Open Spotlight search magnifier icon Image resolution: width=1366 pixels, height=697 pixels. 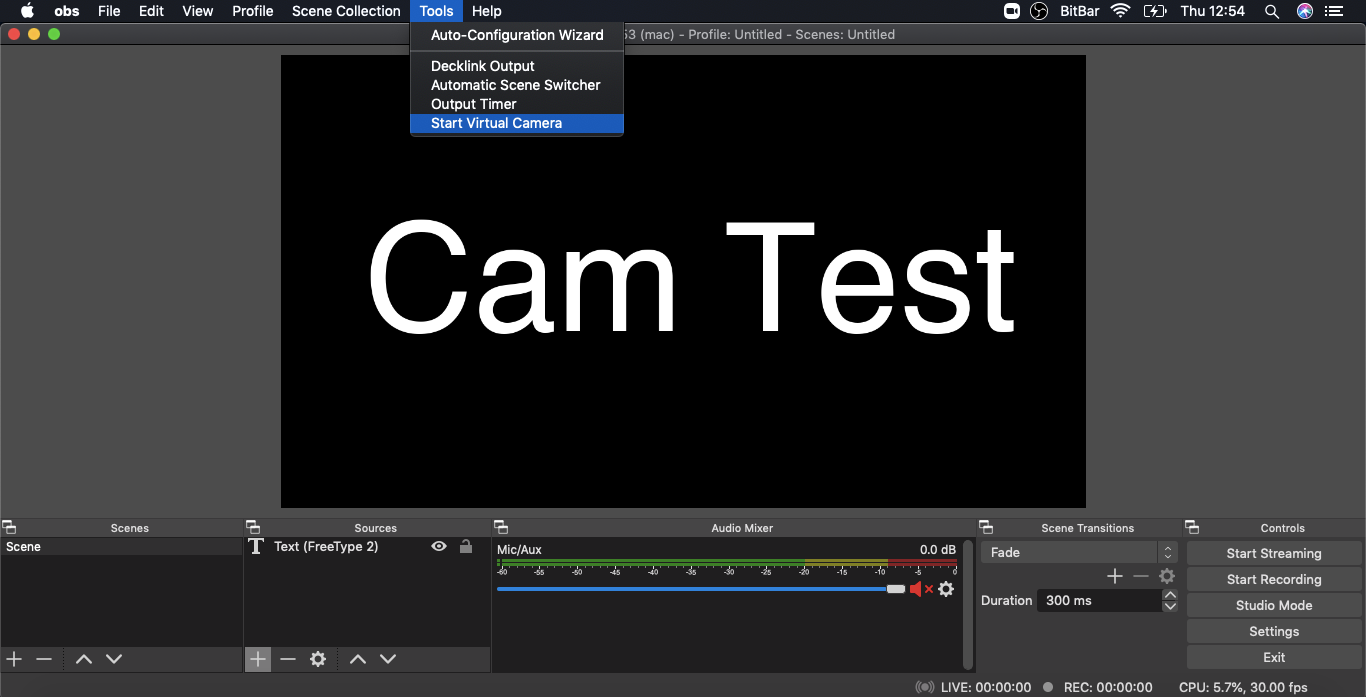coord(1272,11)
